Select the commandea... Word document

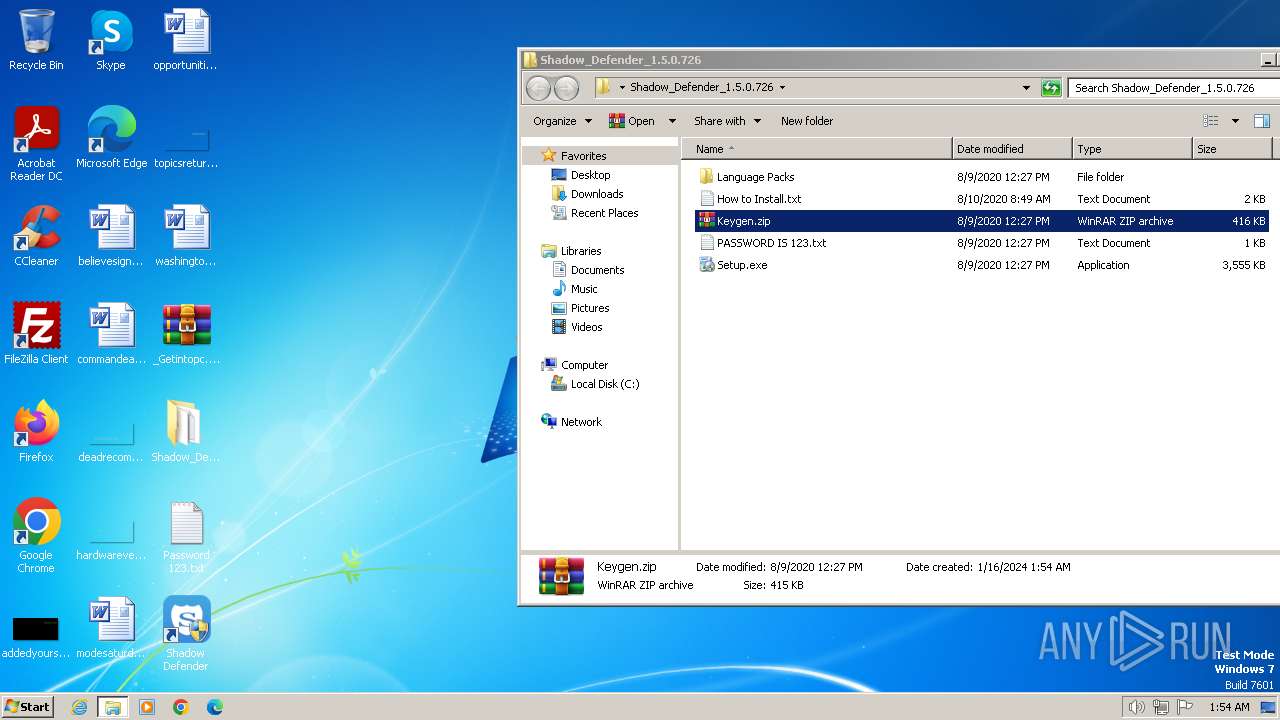click(111, 334)
